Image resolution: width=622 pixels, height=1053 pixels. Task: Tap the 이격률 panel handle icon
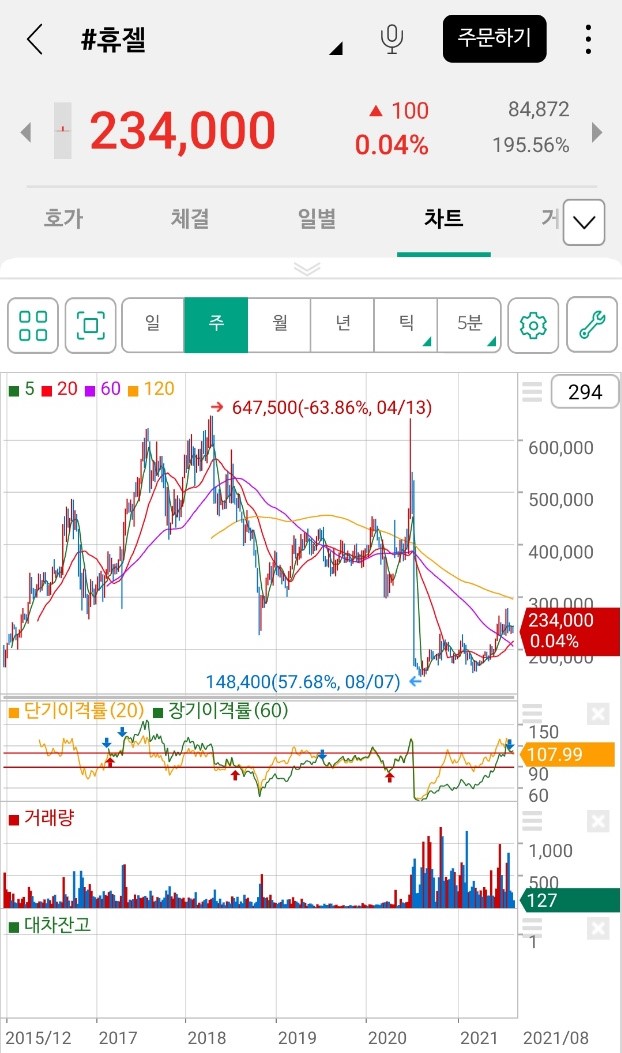[532, 713]
